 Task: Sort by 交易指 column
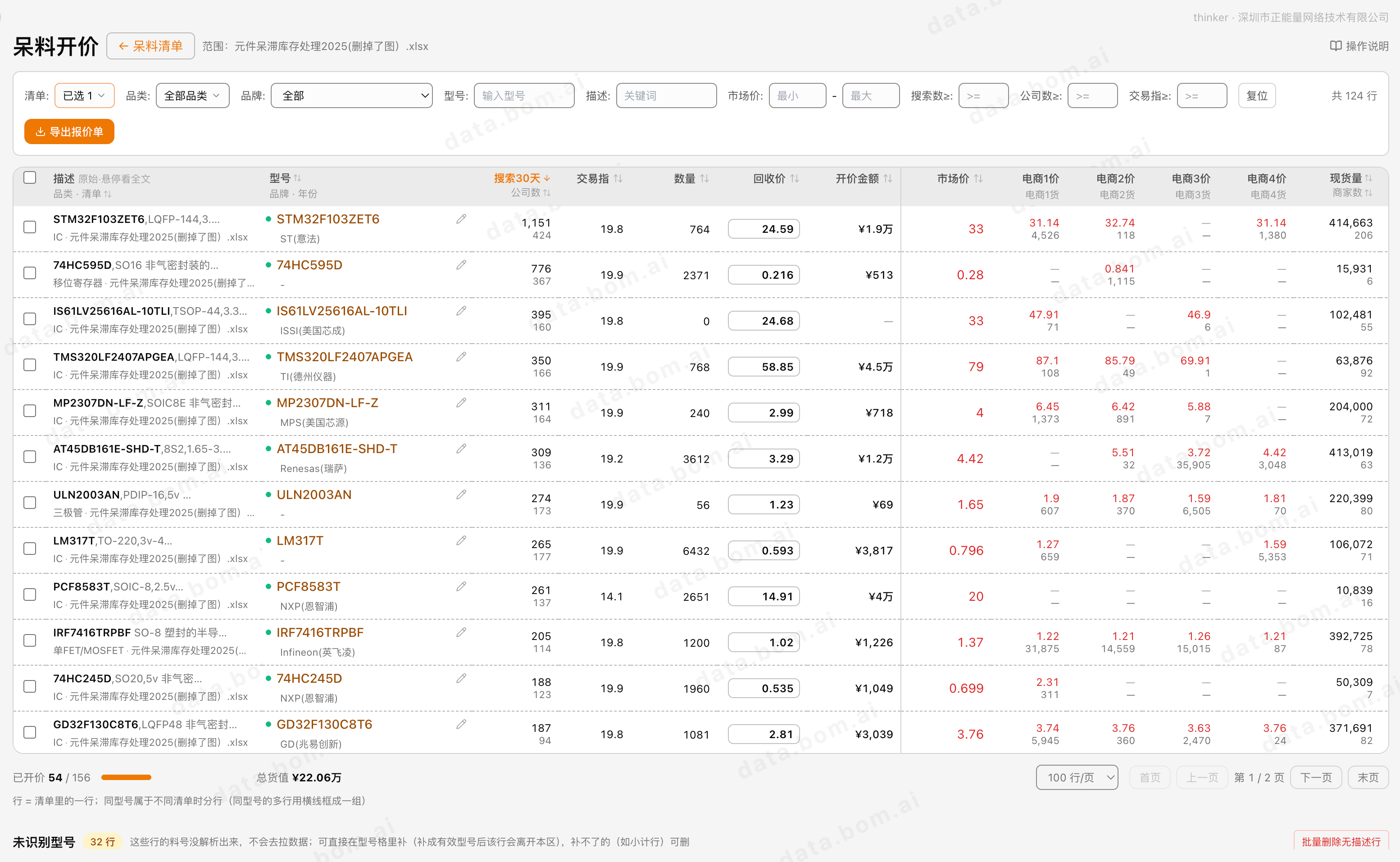tap(599, 178)
